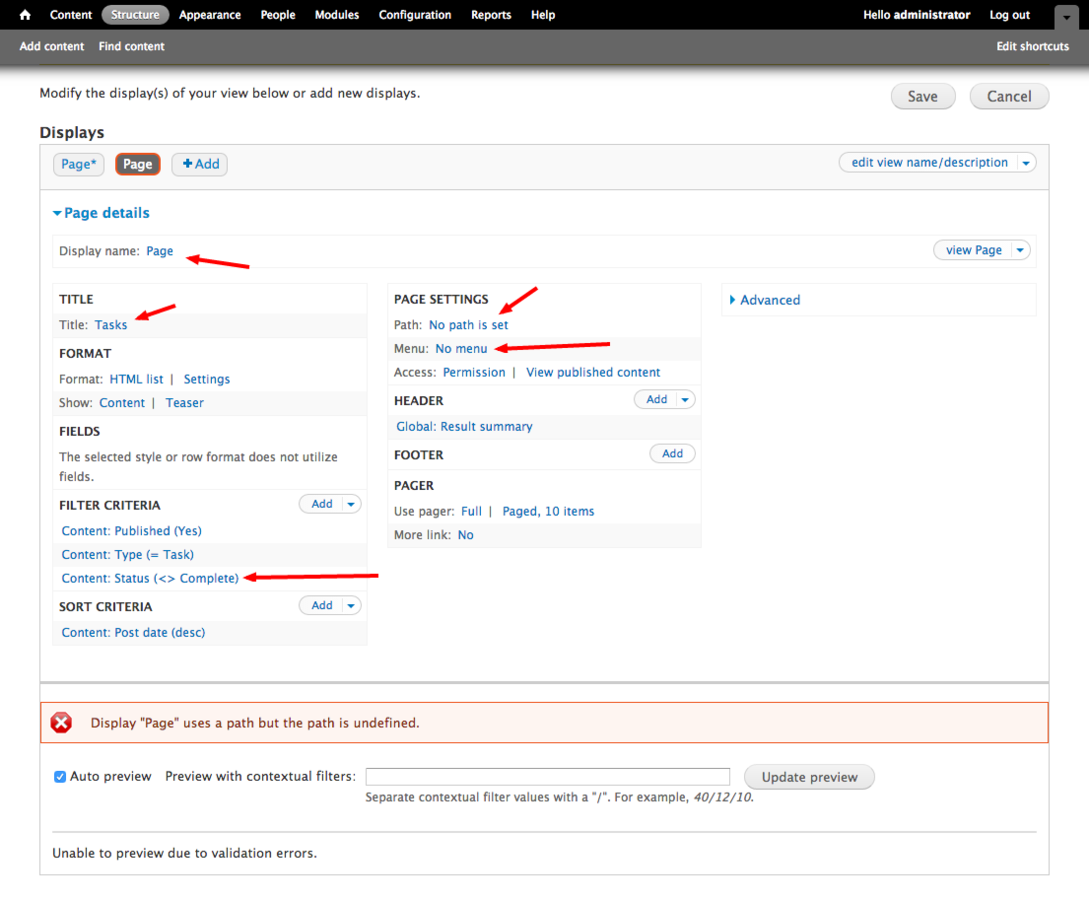Change More link No setting
Viewport: 1089px width, 900px height.
pos(465,535)
